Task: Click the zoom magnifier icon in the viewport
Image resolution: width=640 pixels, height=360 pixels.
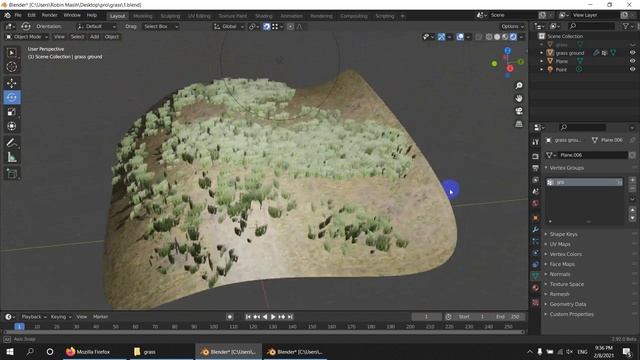Action: coord(519,85)
